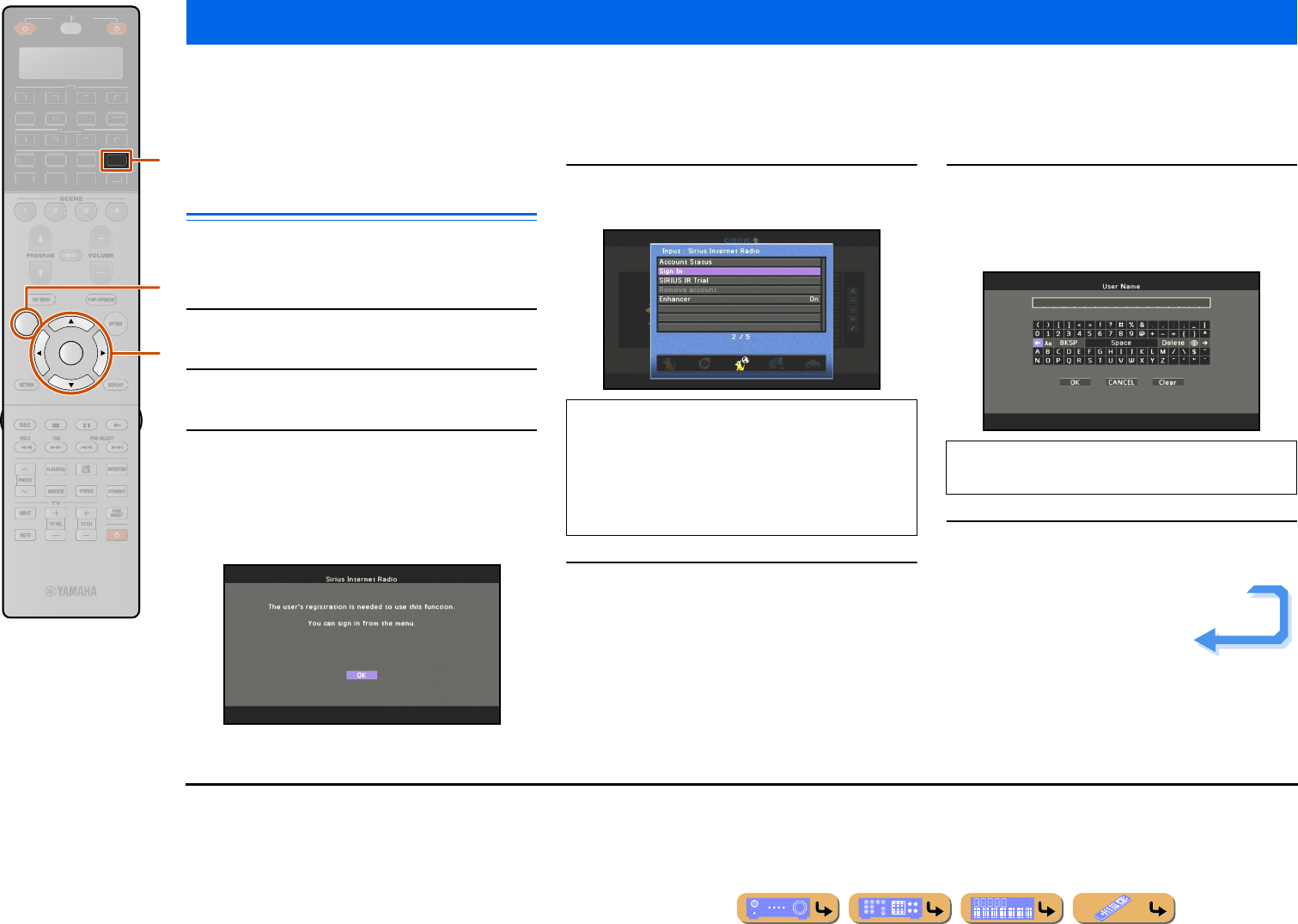The height and width of the screenshot is (924, 1298).
Task: Click the TV CH plus button
Action: (86, 513)
